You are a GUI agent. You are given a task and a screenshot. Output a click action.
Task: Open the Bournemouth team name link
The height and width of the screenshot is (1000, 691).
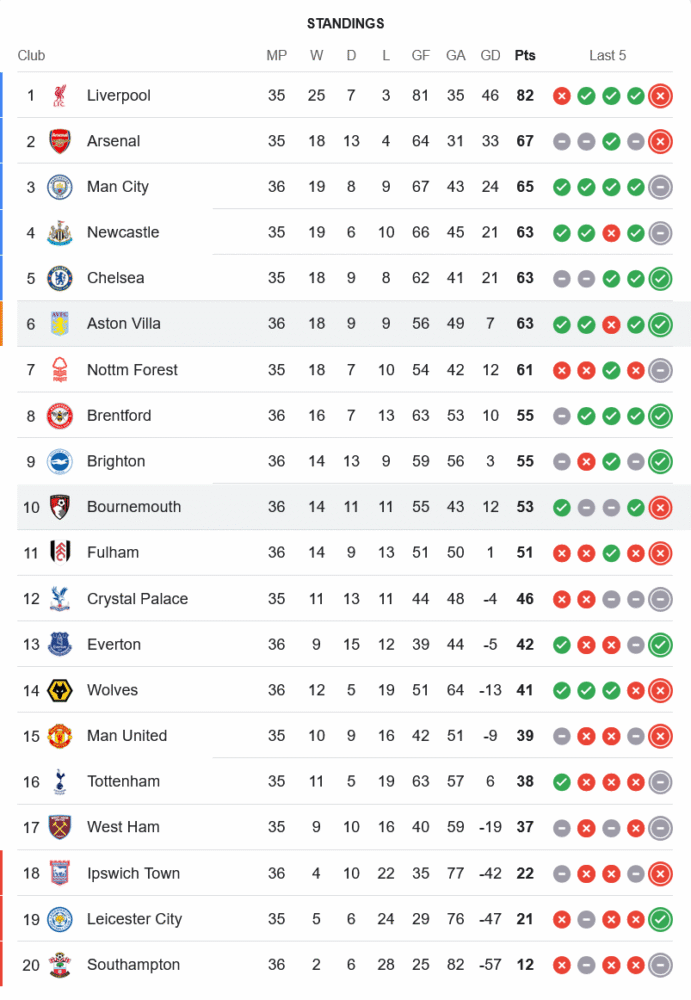134,507
